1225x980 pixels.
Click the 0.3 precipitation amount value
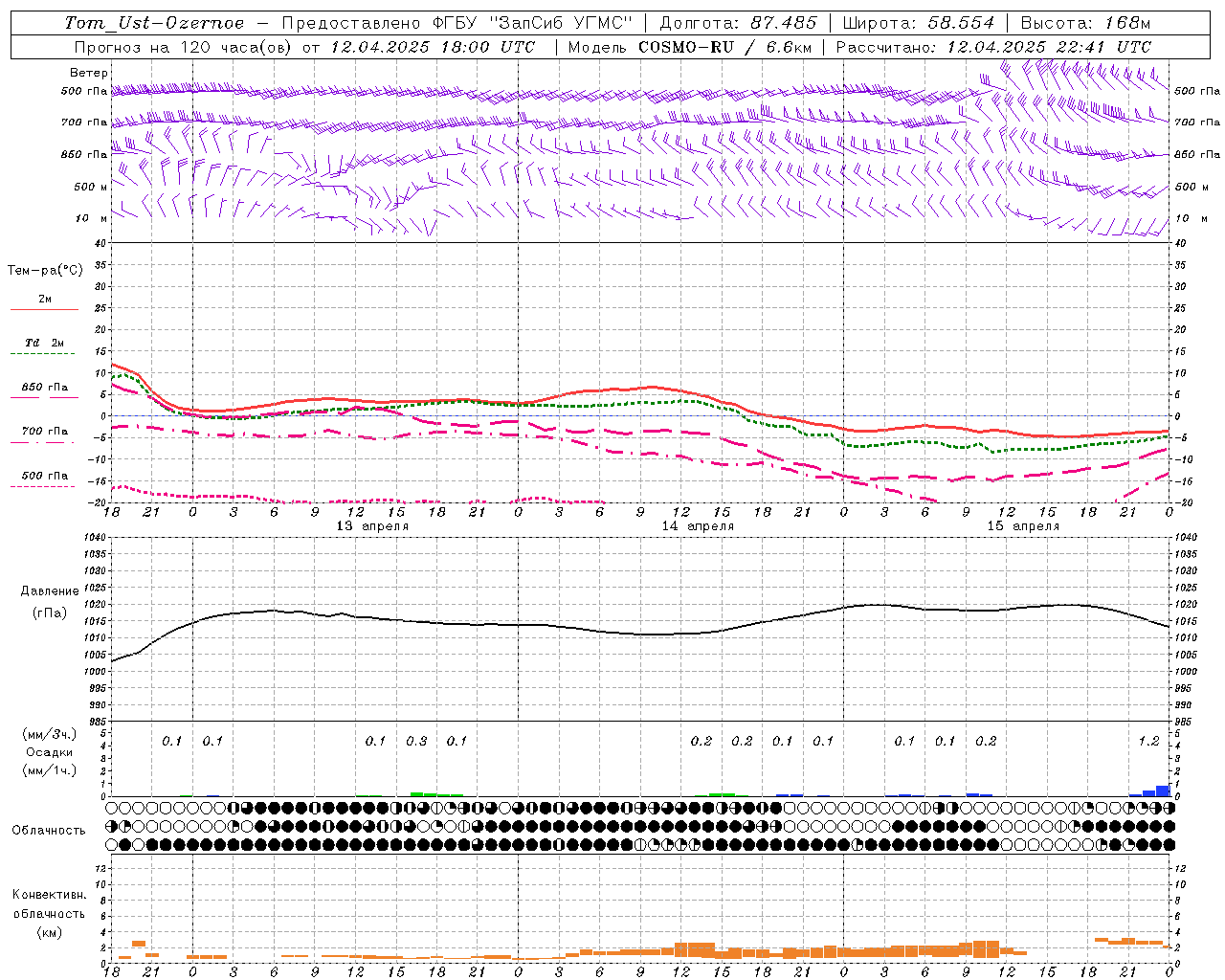[416, 741]
